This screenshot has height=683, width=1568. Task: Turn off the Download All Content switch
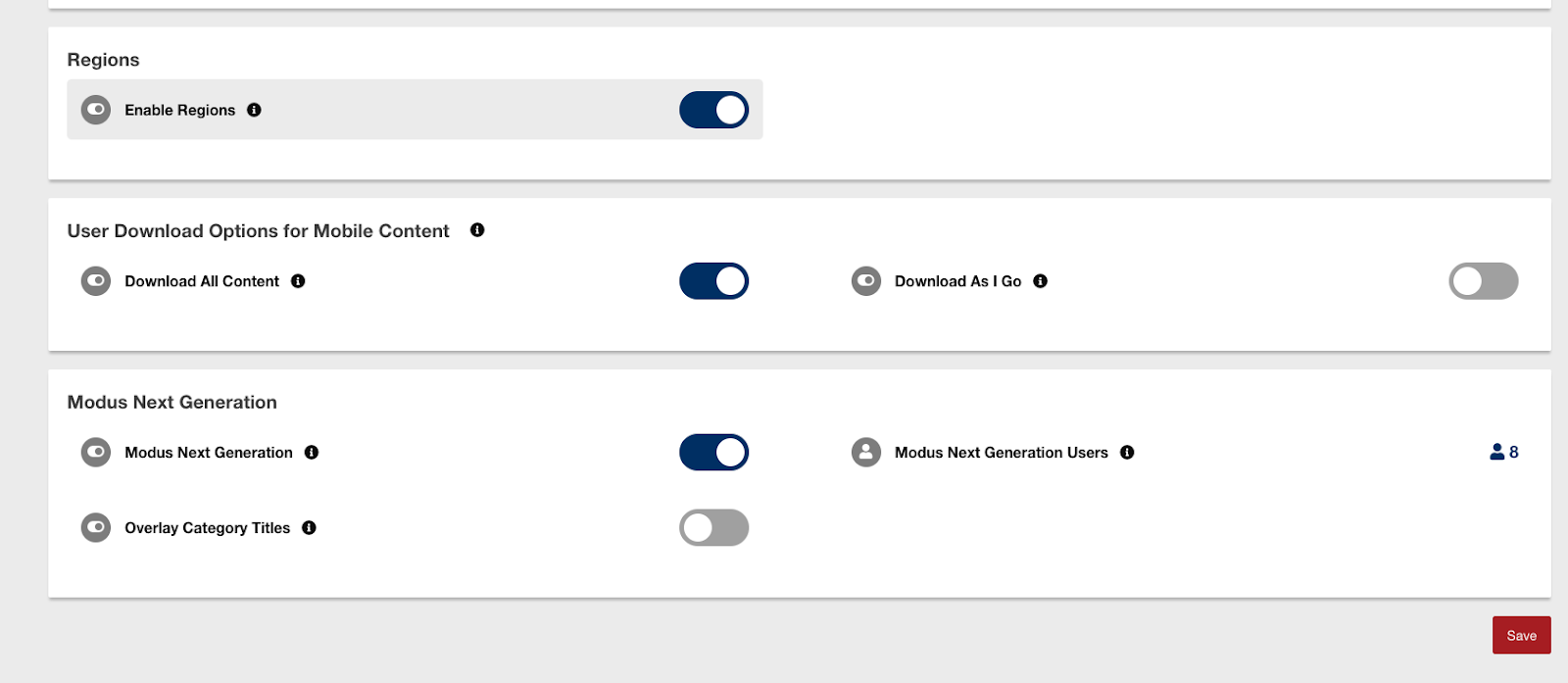[x=713, y=281]
